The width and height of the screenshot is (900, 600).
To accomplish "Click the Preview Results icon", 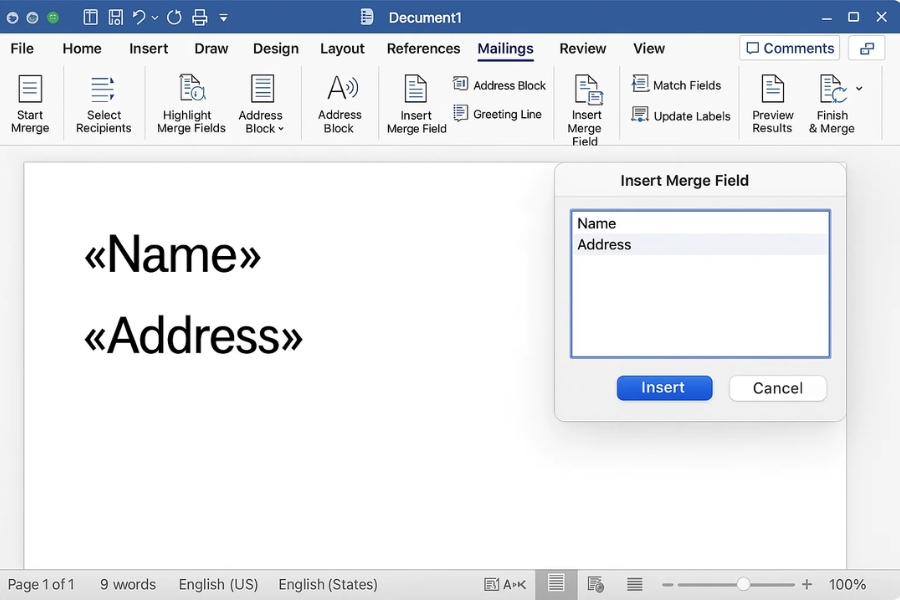I will 771,103.
